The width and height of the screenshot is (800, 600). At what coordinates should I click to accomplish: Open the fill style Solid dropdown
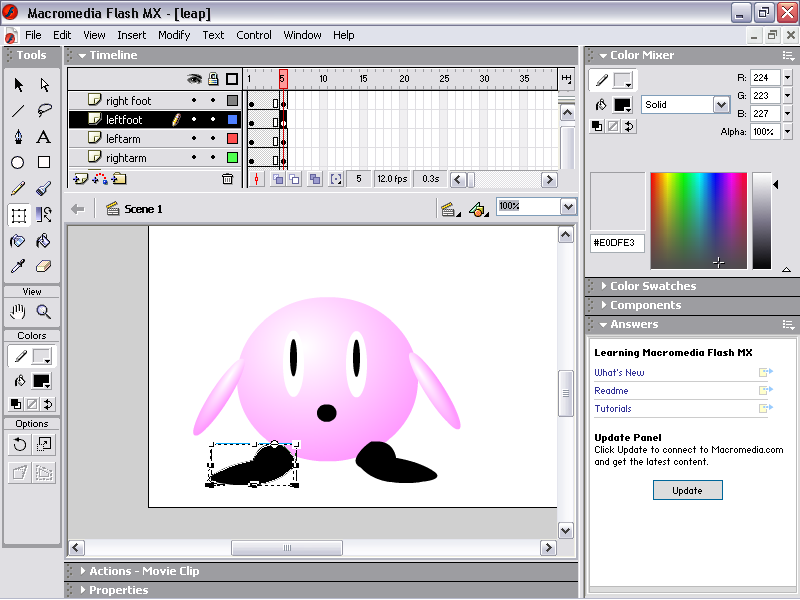point(721,104)
